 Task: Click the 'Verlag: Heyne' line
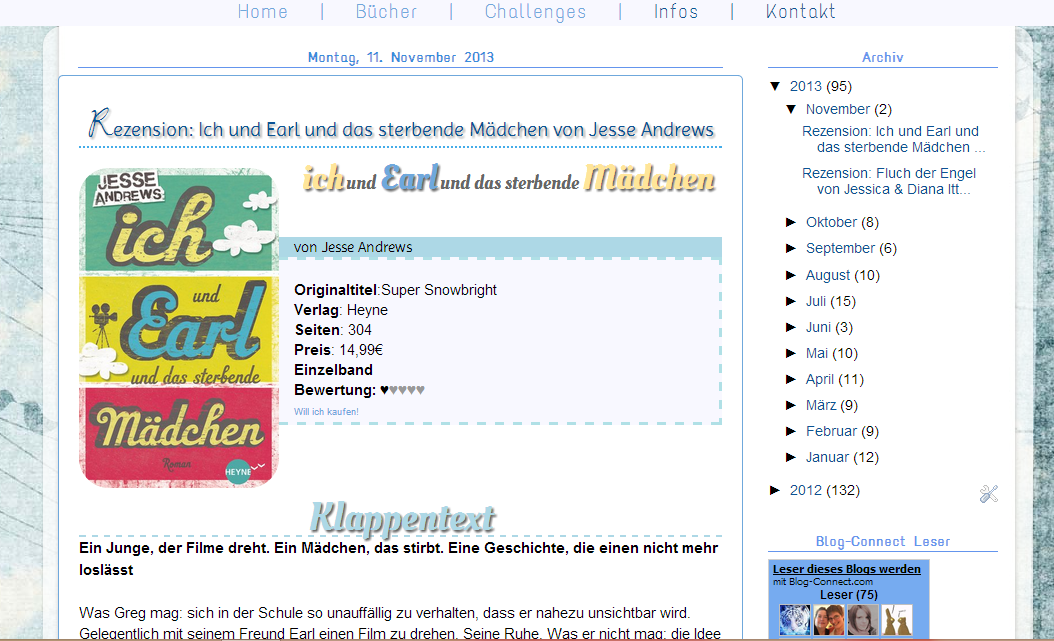tap(341, 310)
